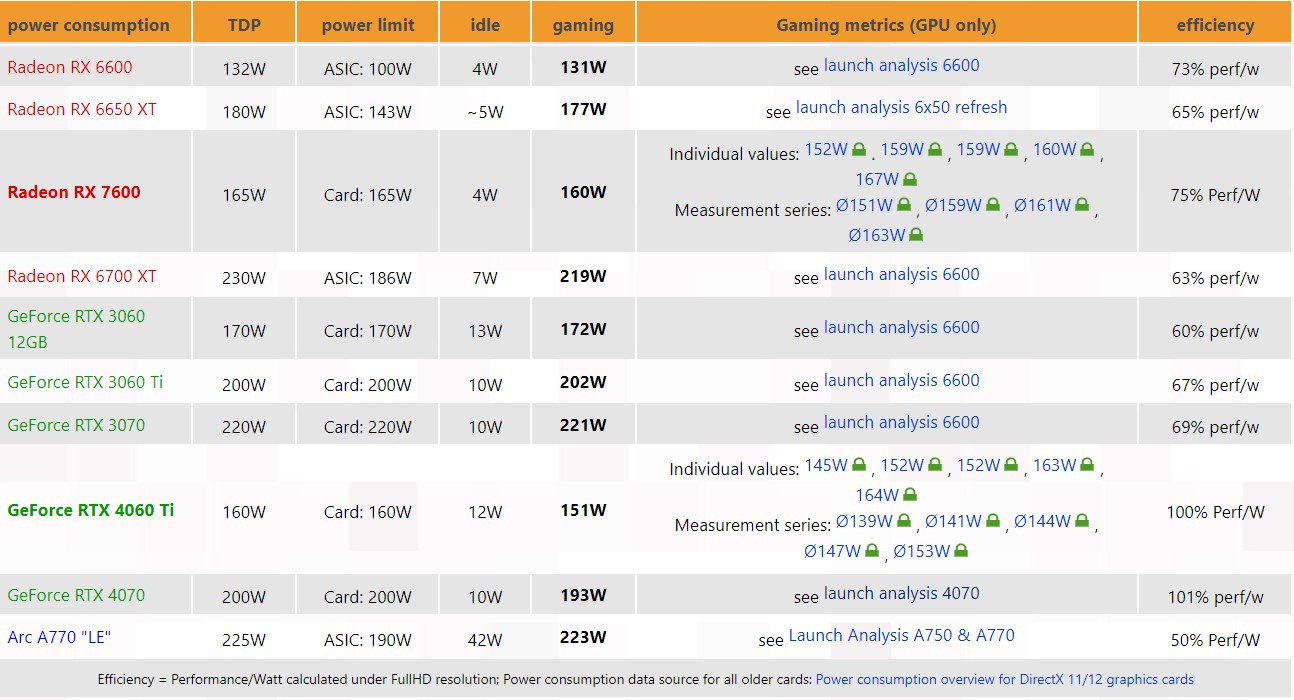The width and height of the screenshot is (1294, 700).
Task: Select the 'GeForce RTX 3060 Ti' card name
Action: coord(85,383)
